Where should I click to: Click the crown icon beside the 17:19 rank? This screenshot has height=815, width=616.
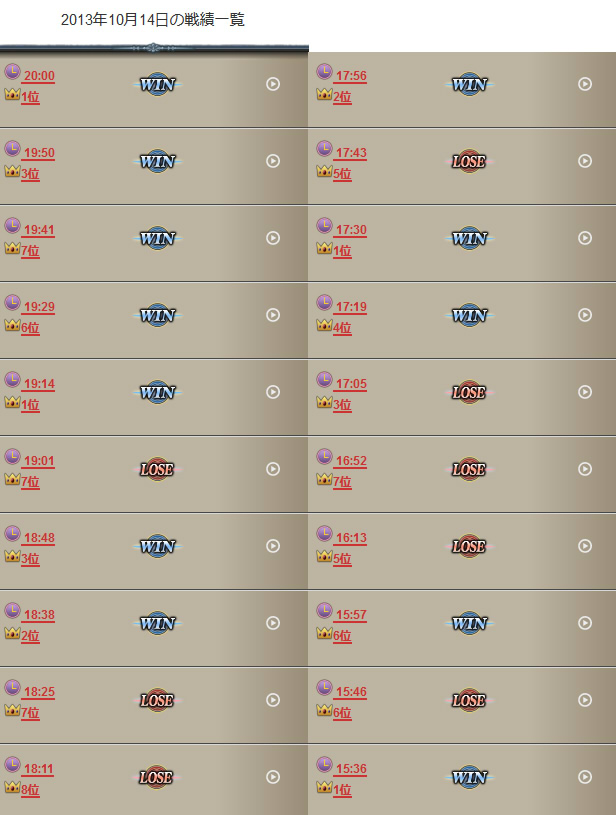point(324,325)
